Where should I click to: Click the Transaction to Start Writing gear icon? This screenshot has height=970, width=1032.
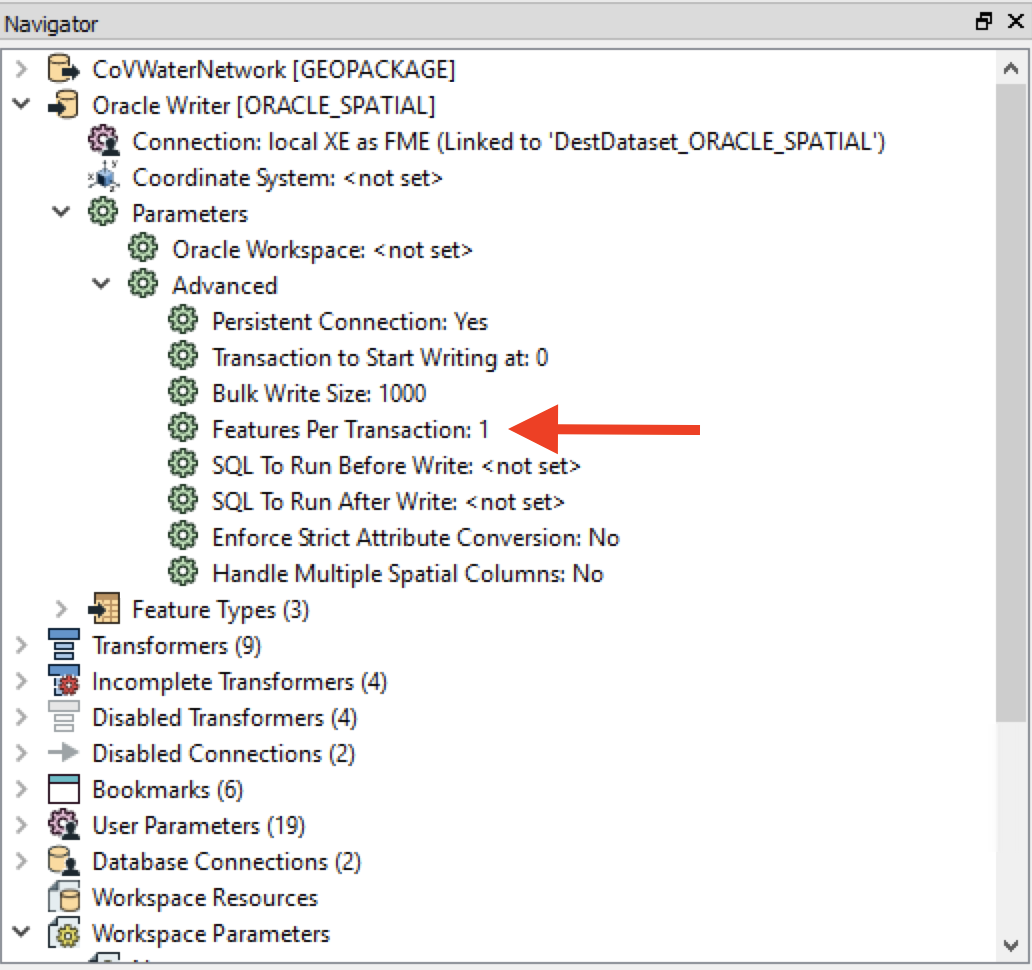click(x=183, y=357)
